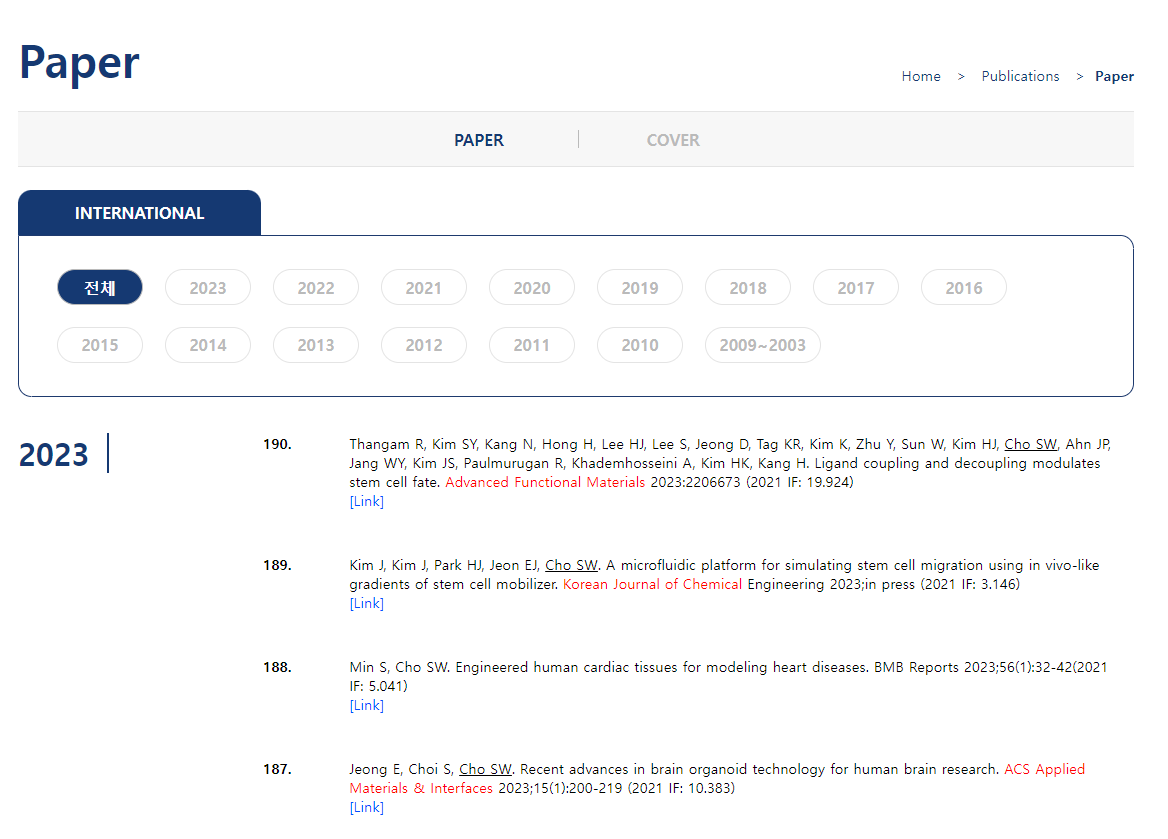Screen dimensions: 1168x839
Task: Switch to the COVER tab
Action: coord(672,140)
